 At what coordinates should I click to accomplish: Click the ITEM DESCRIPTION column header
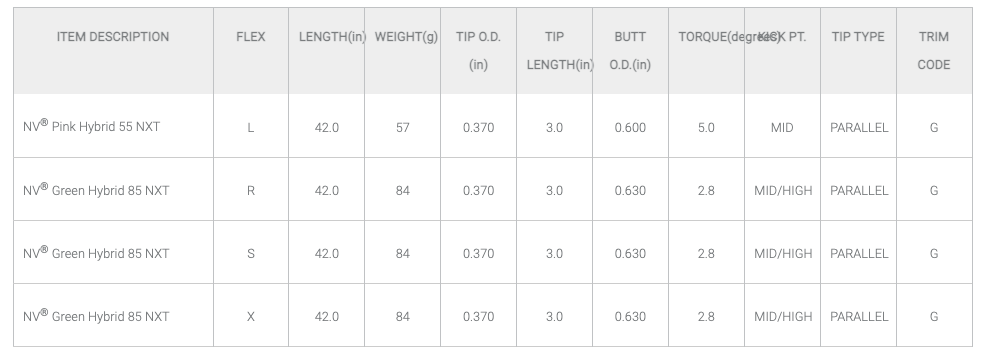(x=113, y=37)
